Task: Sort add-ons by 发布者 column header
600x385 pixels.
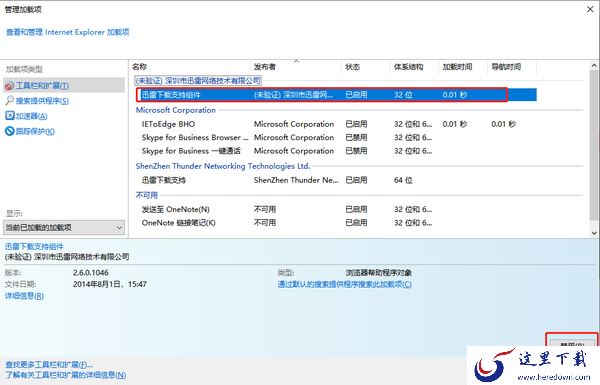Action: [x=265, y=67]
